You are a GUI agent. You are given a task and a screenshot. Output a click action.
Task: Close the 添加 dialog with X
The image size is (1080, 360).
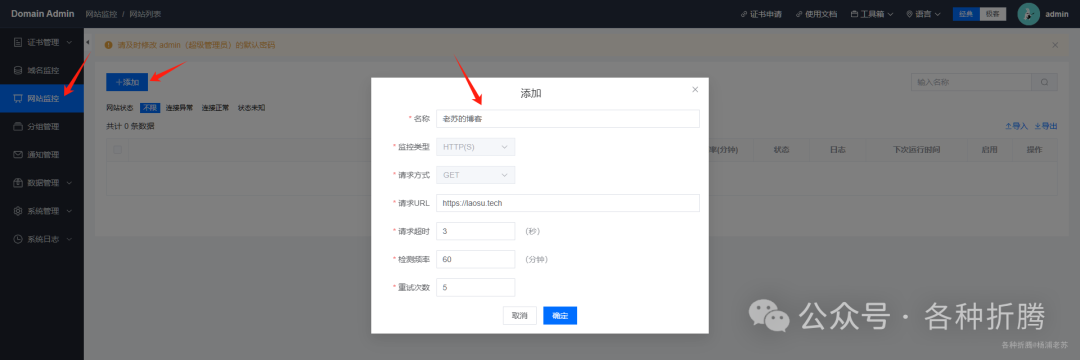click(695, 89)
